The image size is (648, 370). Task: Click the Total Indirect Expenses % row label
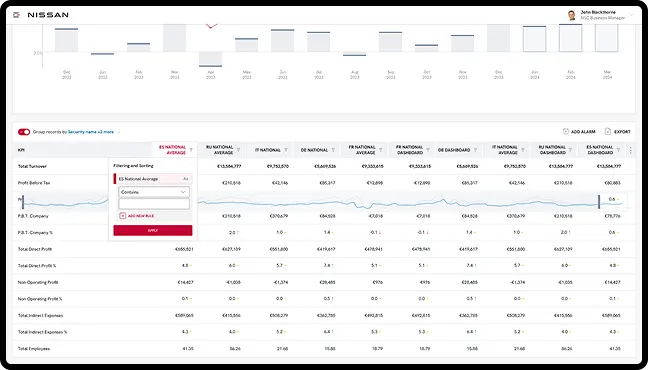tap(43, 332)
